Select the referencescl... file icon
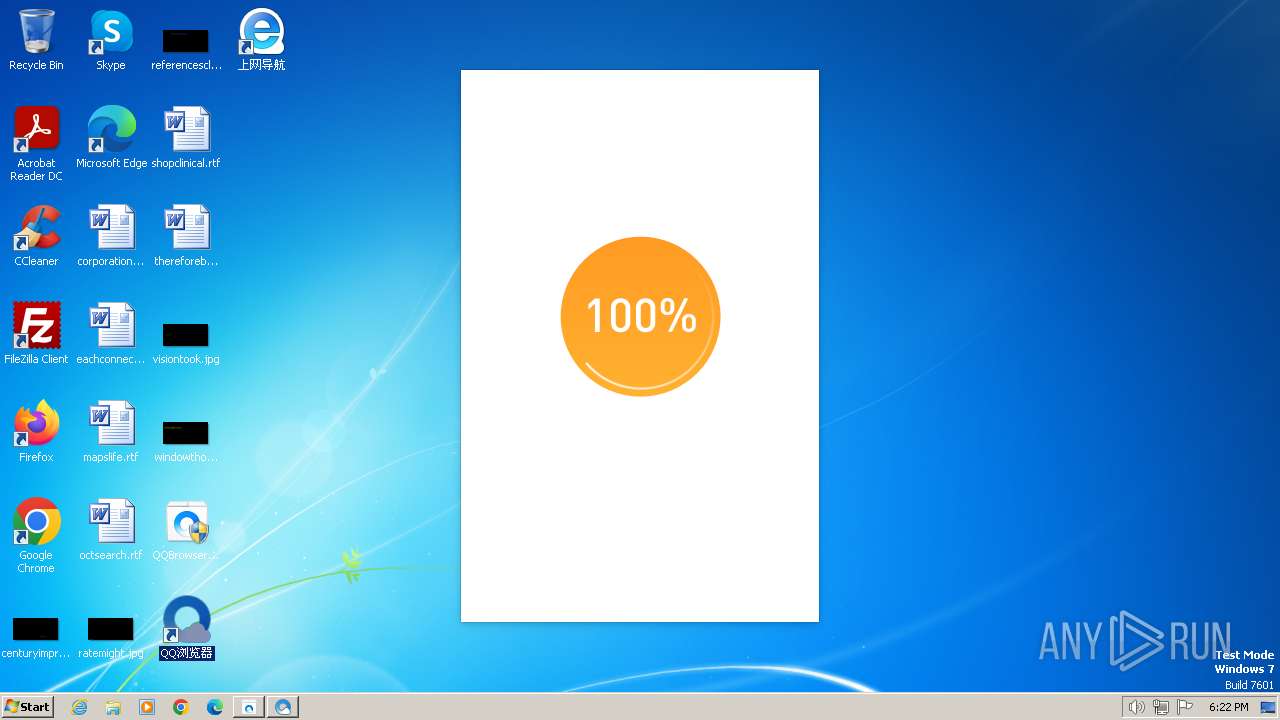1280x720 pixels. 186,48
